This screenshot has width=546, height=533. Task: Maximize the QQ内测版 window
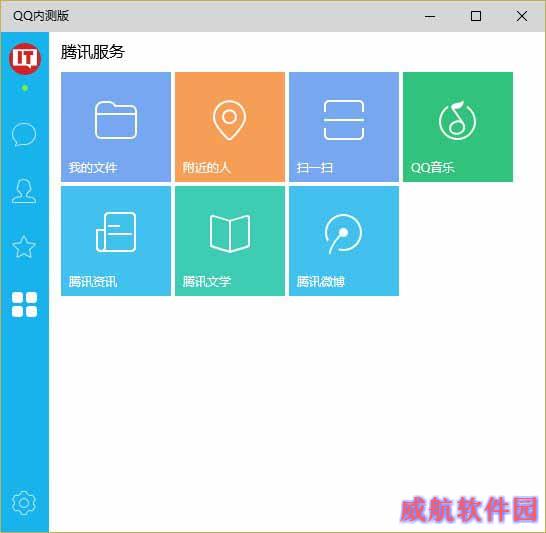[476, 16]
